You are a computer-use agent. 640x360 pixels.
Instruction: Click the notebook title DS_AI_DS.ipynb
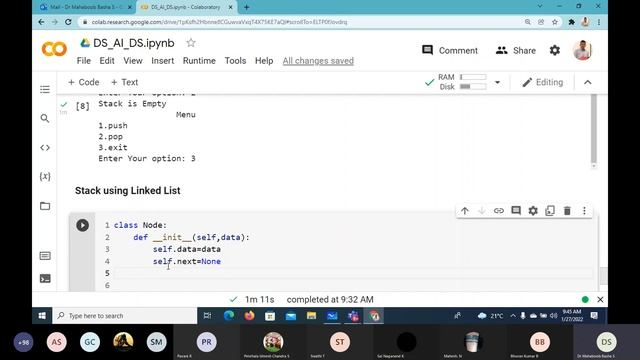pos(134,43)
